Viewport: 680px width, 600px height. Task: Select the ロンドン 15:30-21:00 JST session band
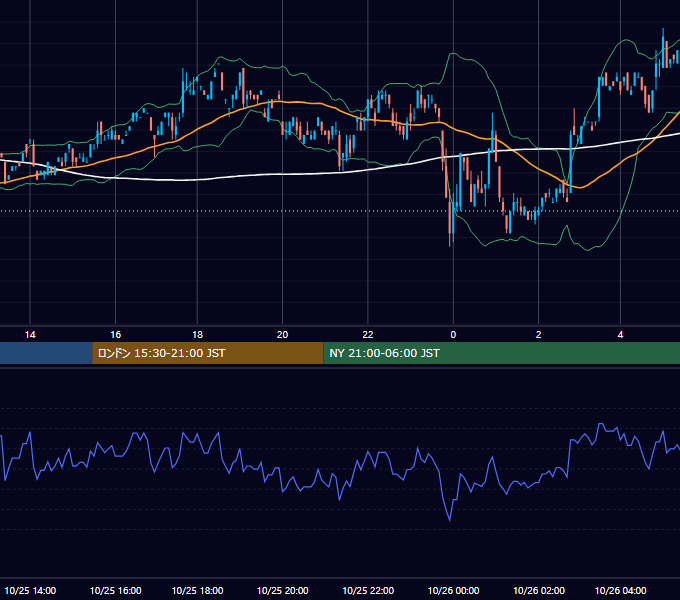(x=208, y=353)
